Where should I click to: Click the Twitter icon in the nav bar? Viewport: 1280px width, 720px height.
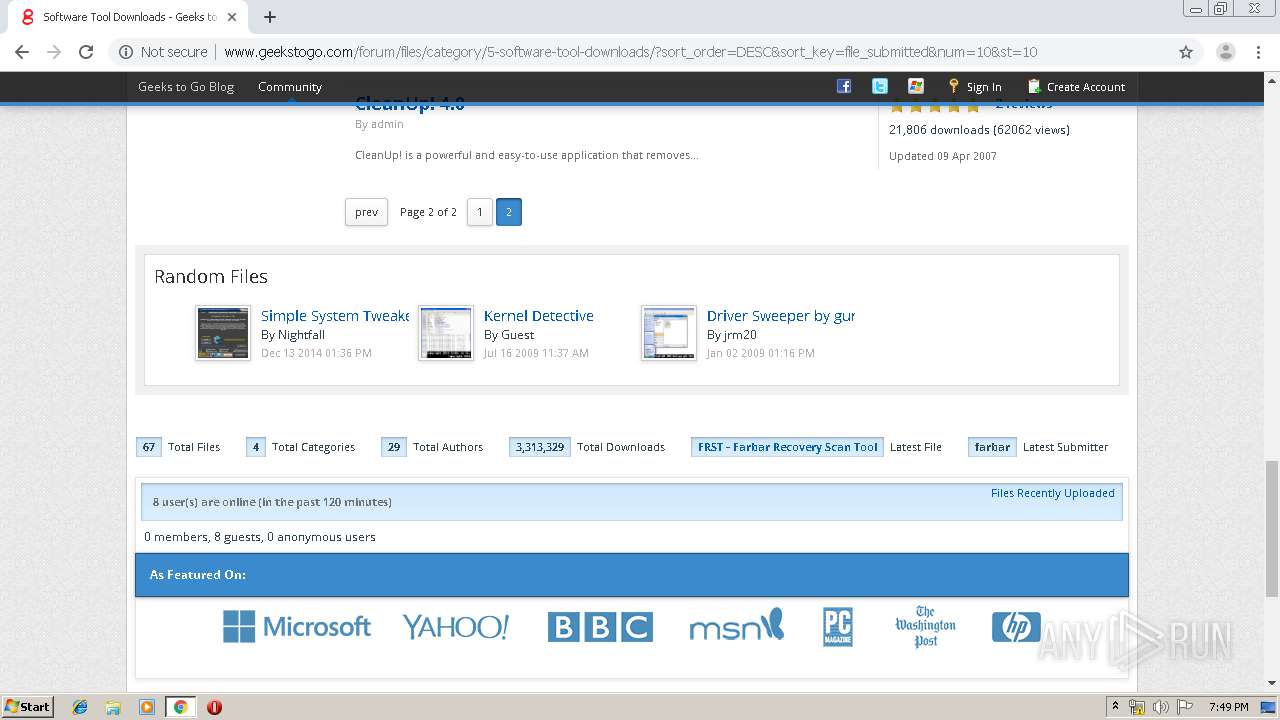click(x=880, y=86)
